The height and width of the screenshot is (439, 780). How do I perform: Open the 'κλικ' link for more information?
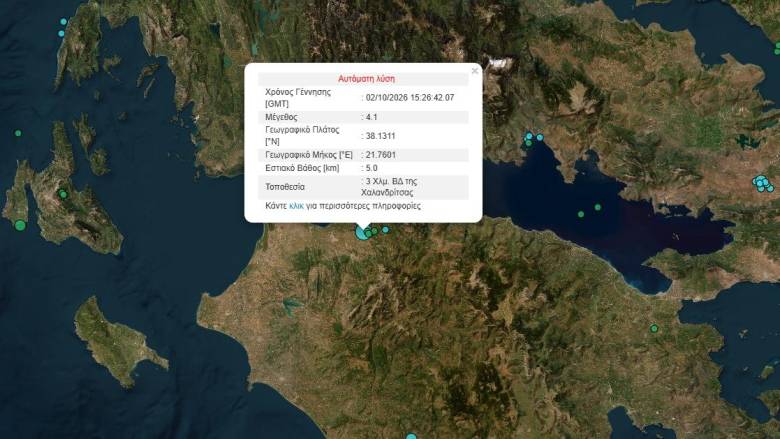(x=296, y=206)
